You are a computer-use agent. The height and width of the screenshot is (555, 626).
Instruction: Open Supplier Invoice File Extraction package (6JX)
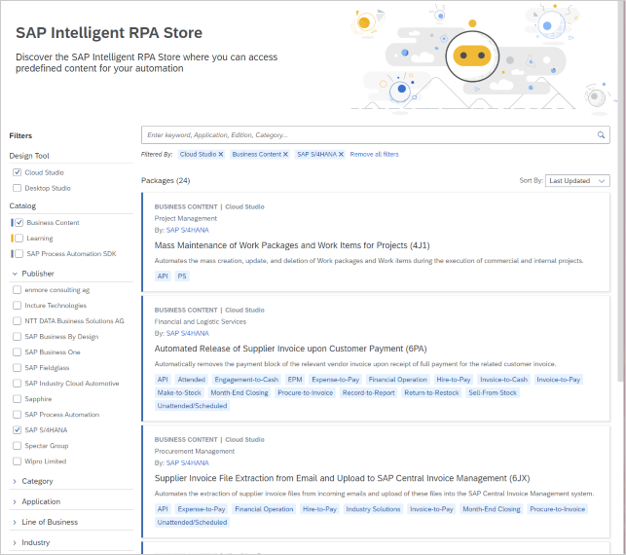pyautogui.click(x=342, y=478)
